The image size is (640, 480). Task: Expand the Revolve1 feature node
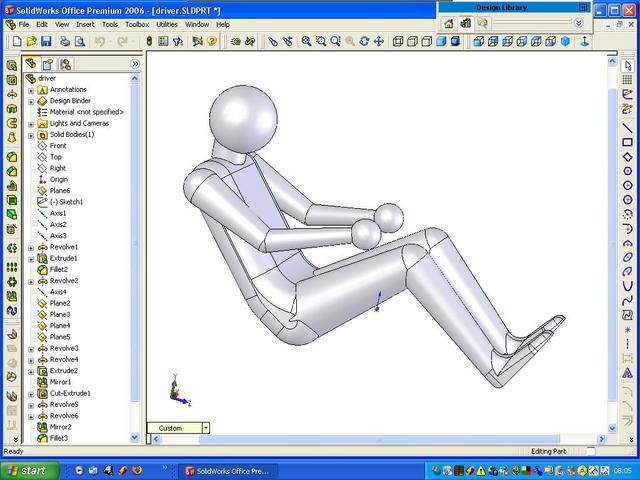(31, 247)
